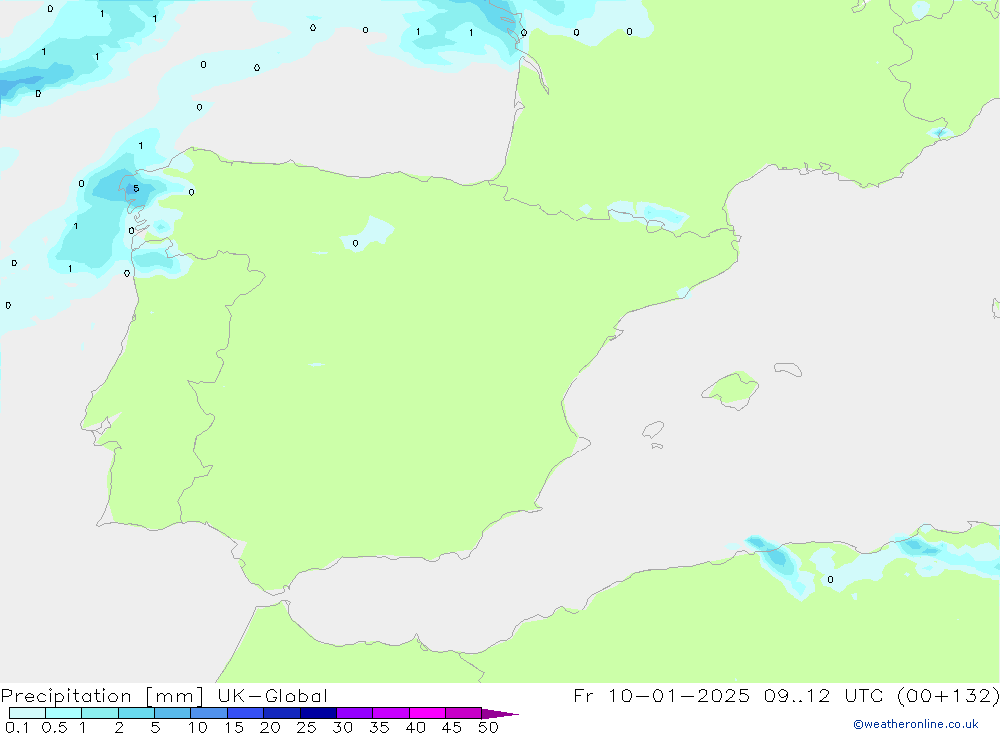Click the '50' legend scale label
Screen dimensions: 1000x733
pyautogui.click(x=489, y=727)
